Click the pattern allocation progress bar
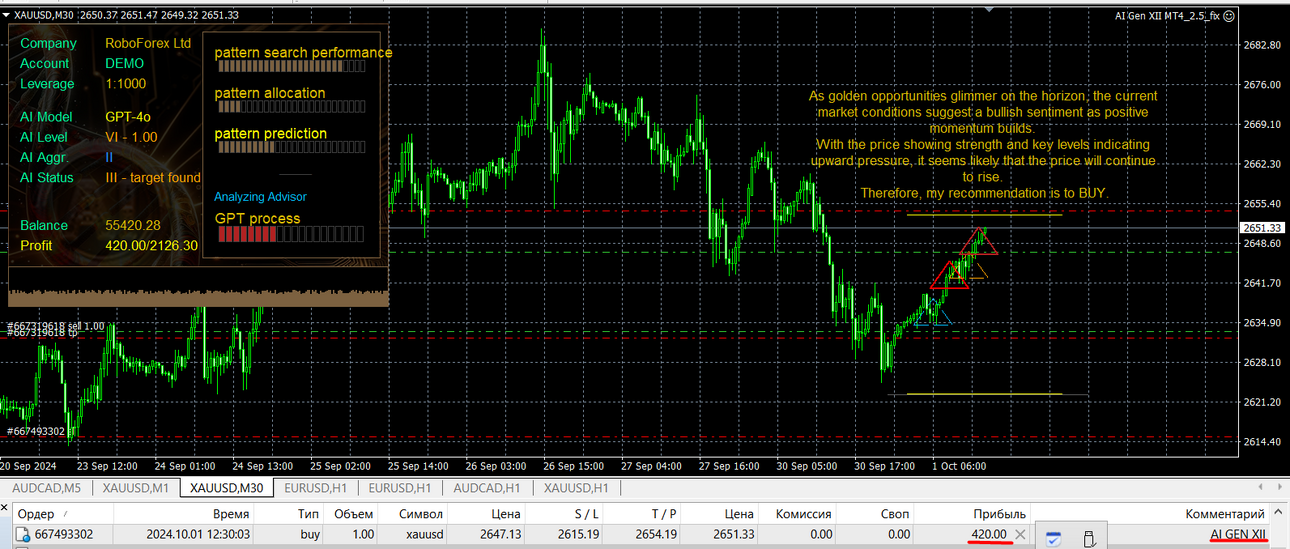1290x549 pixels. pyautogui.click(x=291, y=106)
